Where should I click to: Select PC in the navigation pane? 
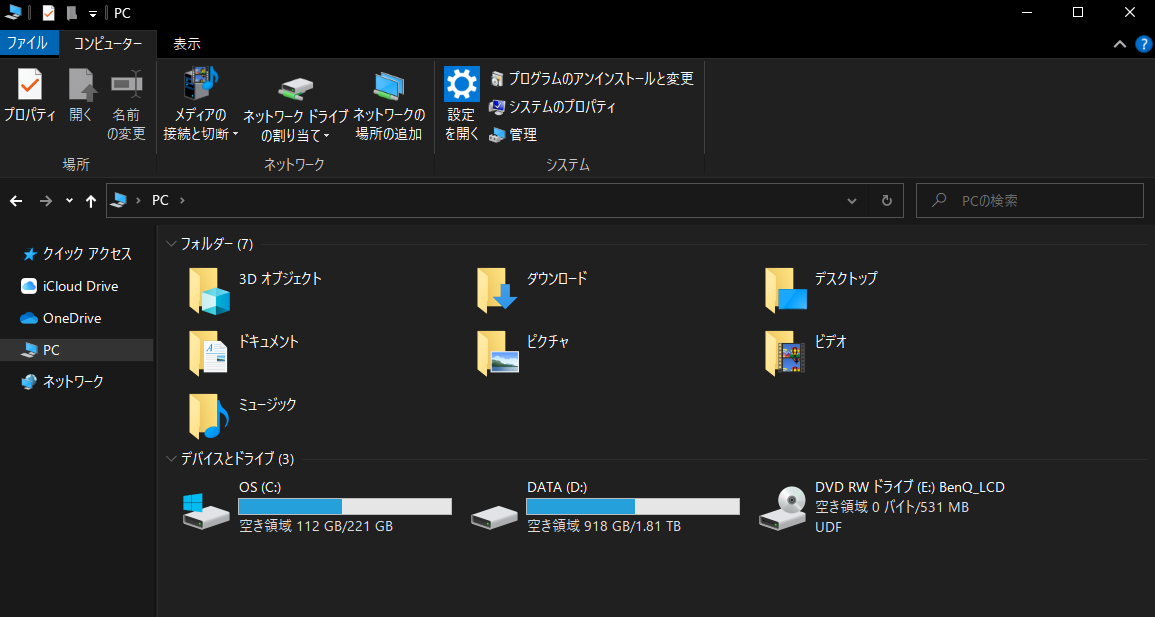(77, 350)
